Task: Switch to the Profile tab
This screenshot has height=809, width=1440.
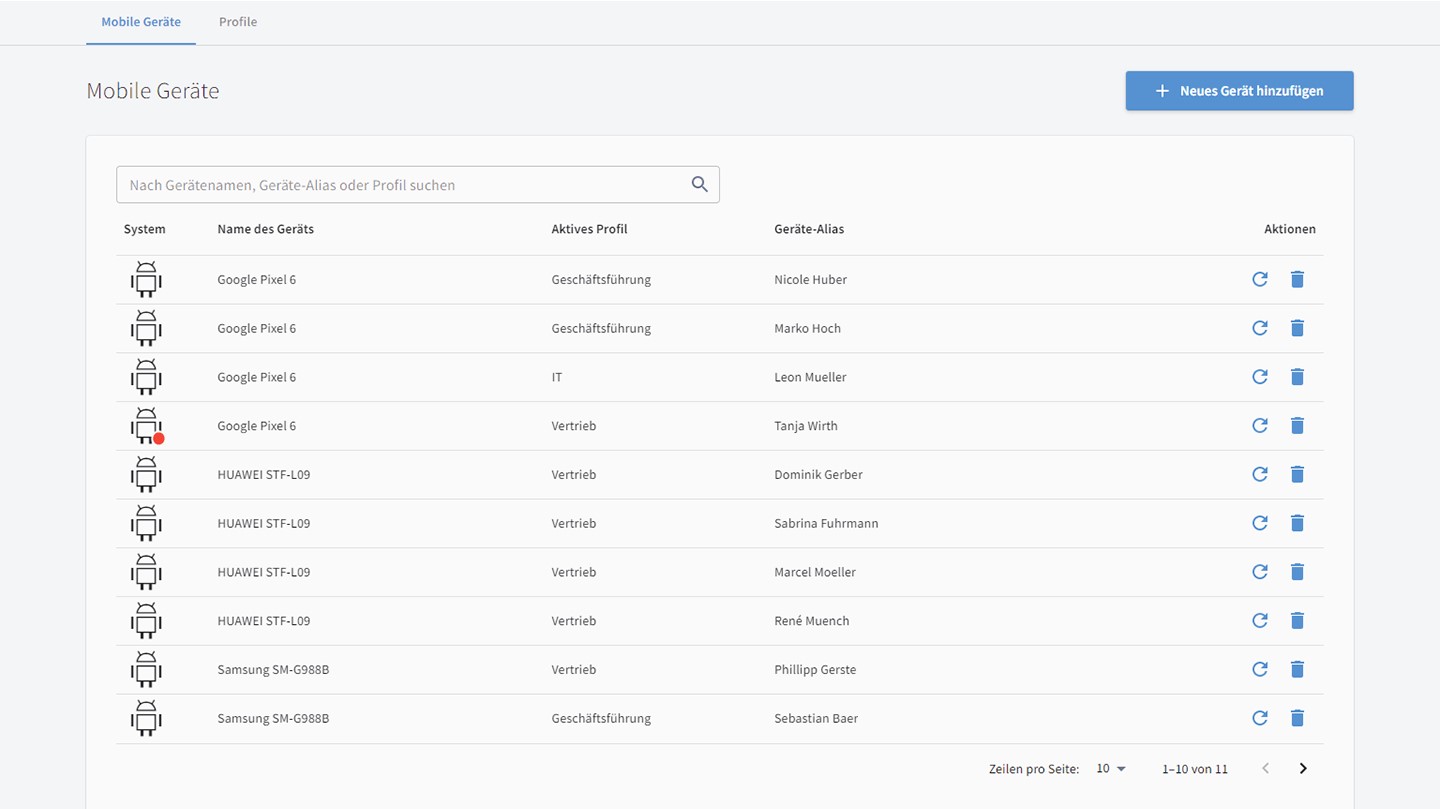Action: click(238, 22)
